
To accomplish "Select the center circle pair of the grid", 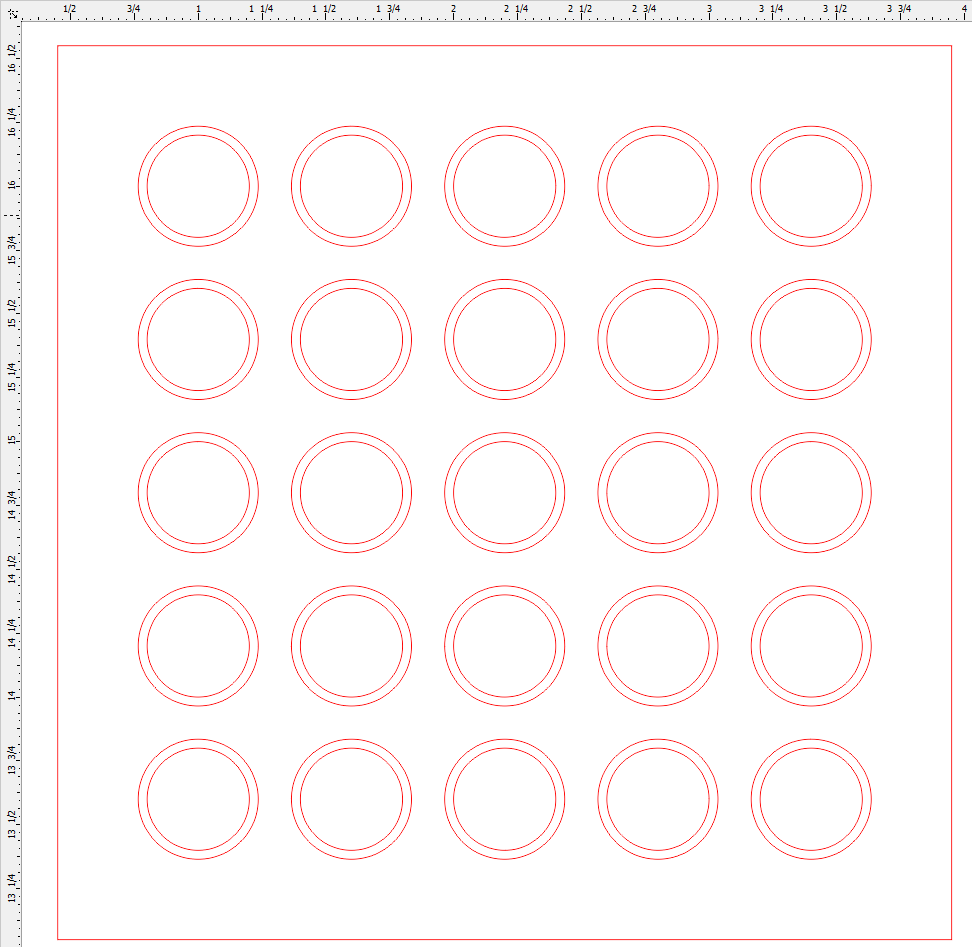I will click(505, 493).
